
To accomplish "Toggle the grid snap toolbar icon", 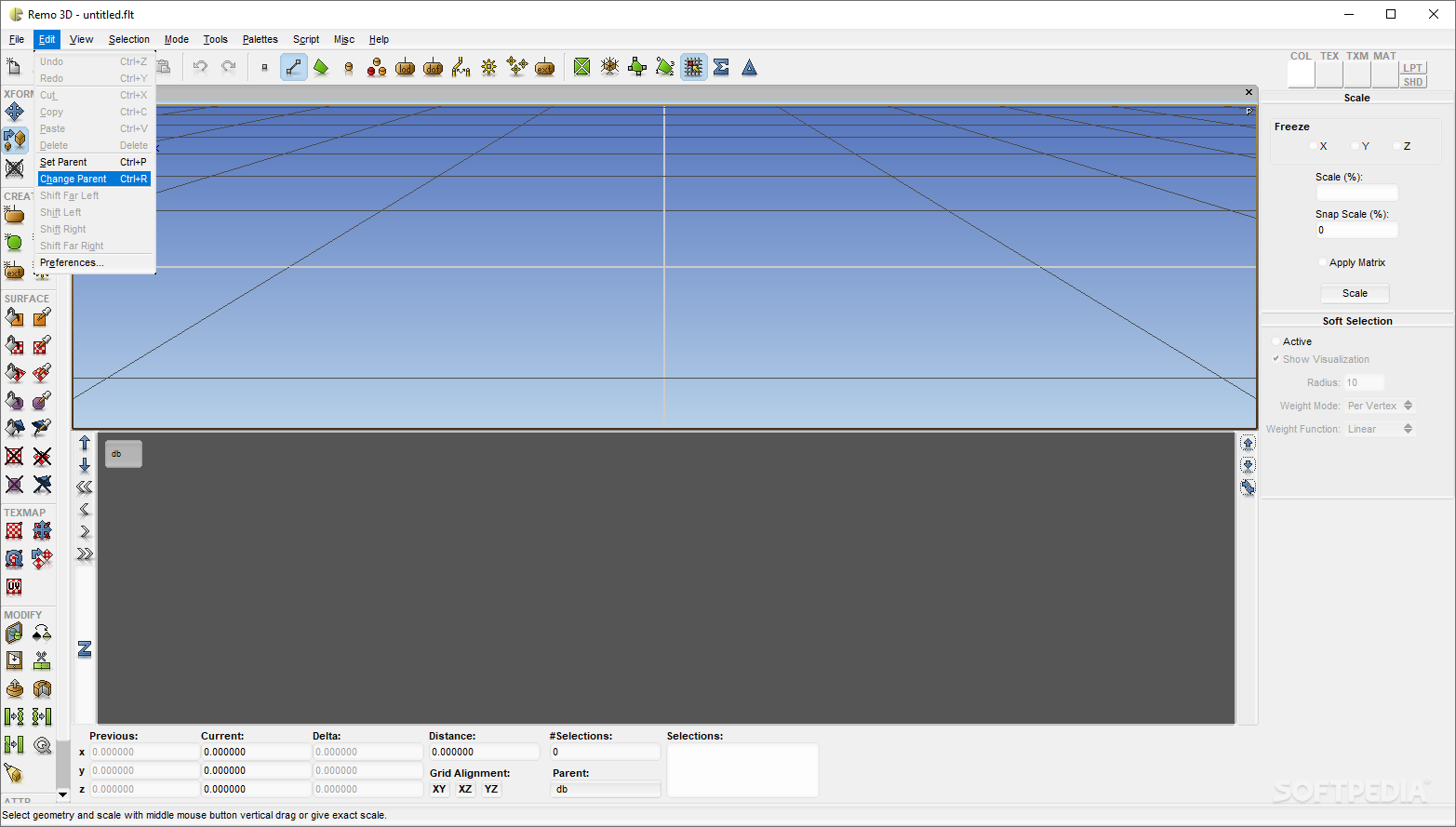I will point(694,67).
